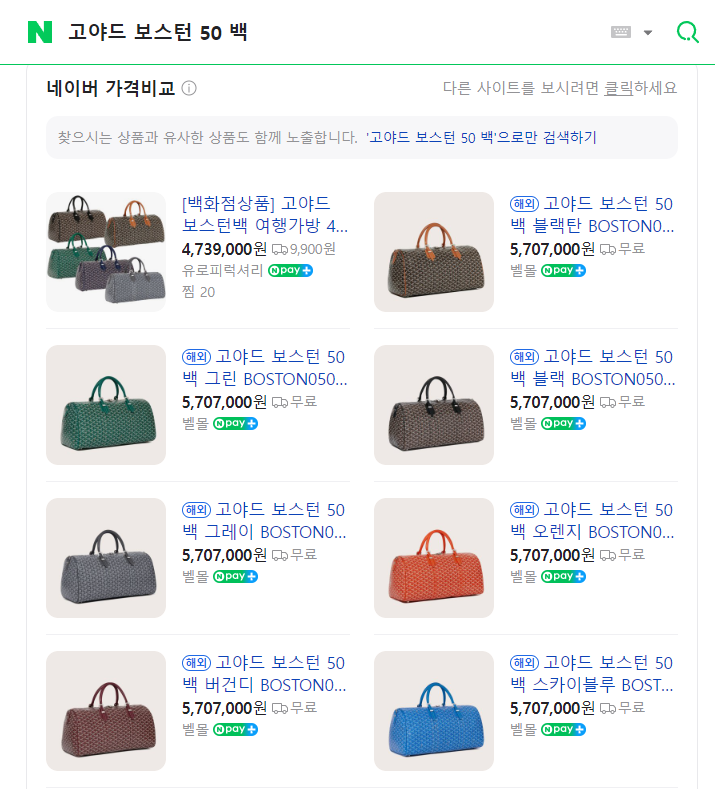Open the on-screen keyboard icon
715x789 pixels.
[x=620, y=32]
